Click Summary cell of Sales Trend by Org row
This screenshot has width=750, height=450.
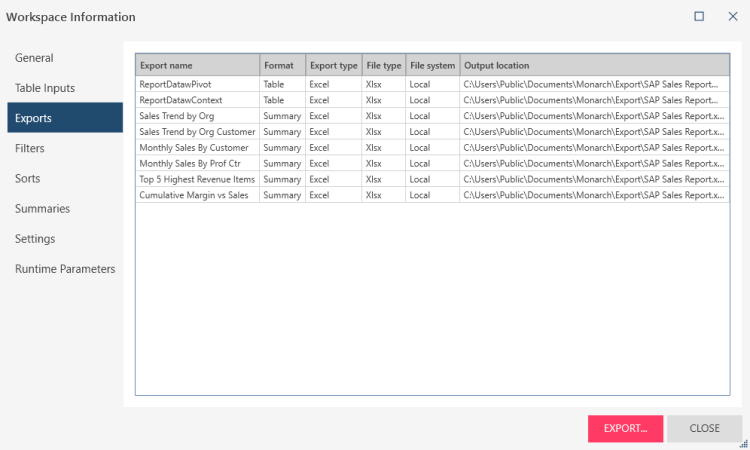pos(282,116)
